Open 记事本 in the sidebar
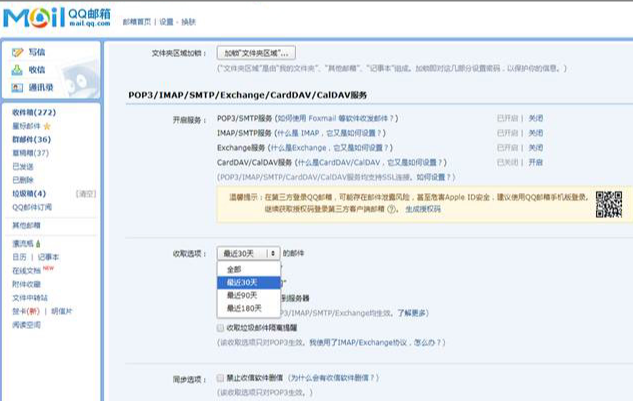Image resolution: width=633 pixels, height=401 pixels. coord(48,257)
